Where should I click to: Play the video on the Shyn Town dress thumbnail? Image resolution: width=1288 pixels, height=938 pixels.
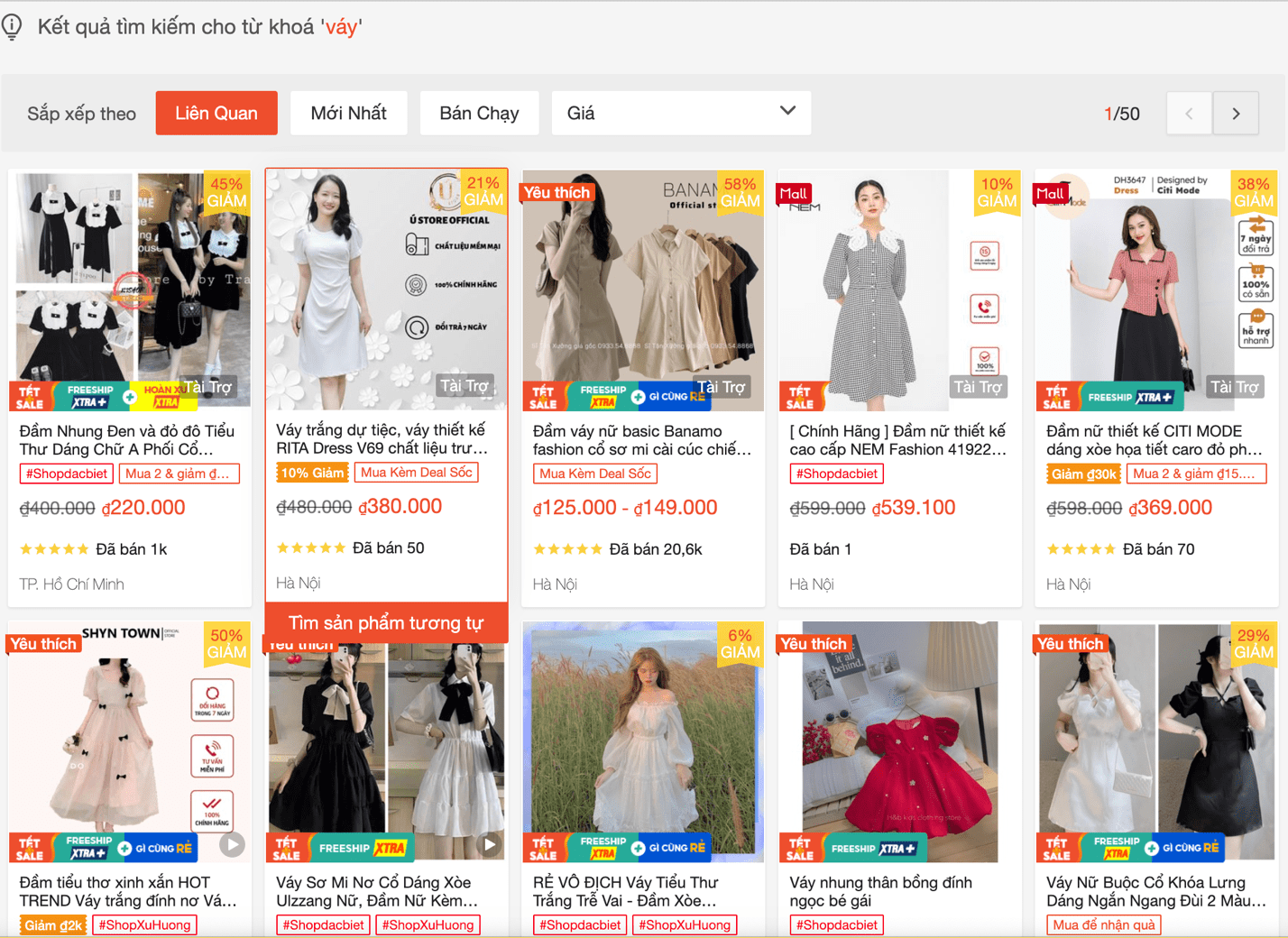tap(233, 844)
